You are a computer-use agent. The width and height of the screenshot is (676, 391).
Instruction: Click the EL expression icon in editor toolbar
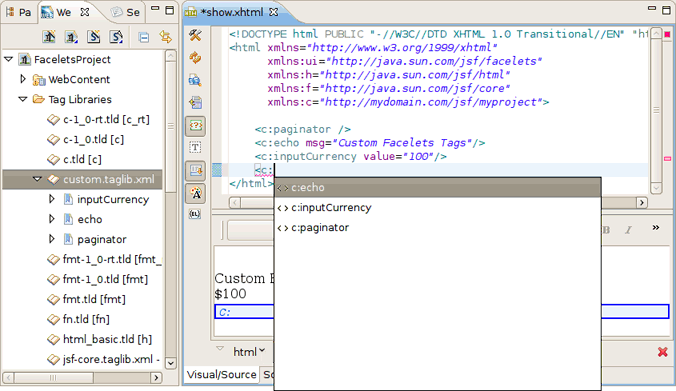pyautogui.click(x=195, y=214)
